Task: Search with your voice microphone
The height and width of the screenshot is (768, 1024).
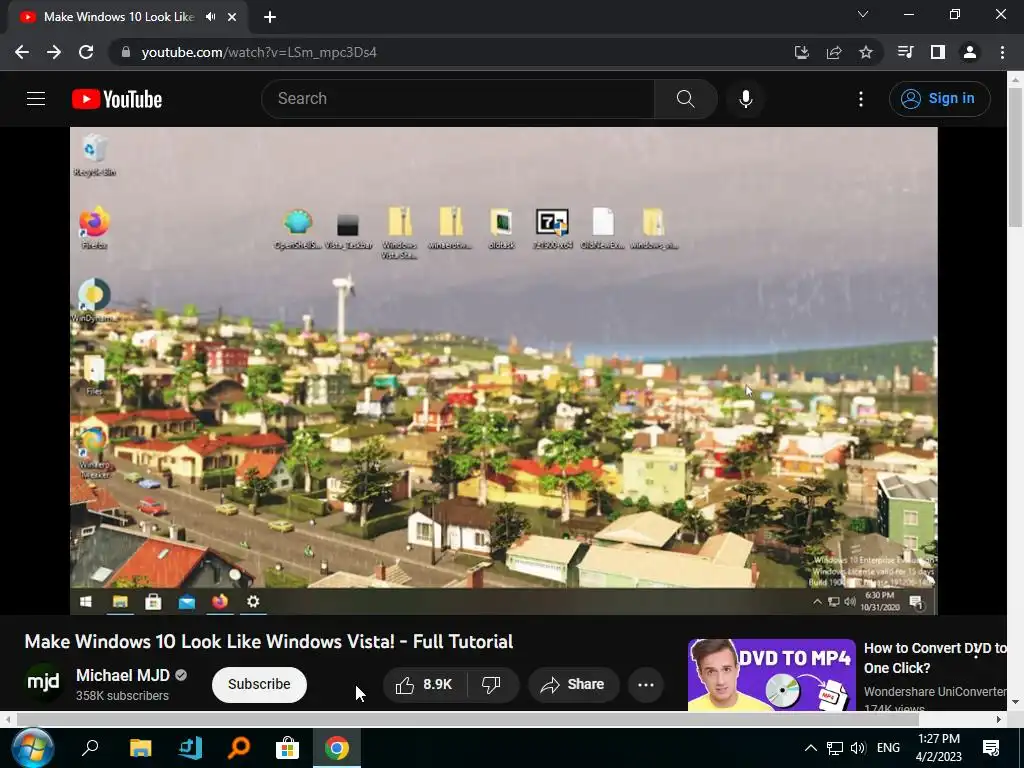Action: (746, 99)
